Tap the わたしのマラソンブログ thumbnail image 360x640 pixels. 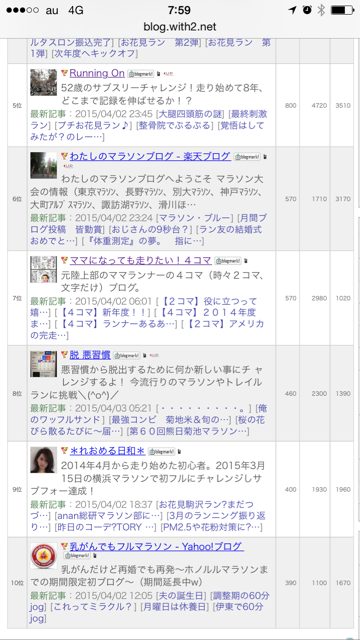click(44, 165)
